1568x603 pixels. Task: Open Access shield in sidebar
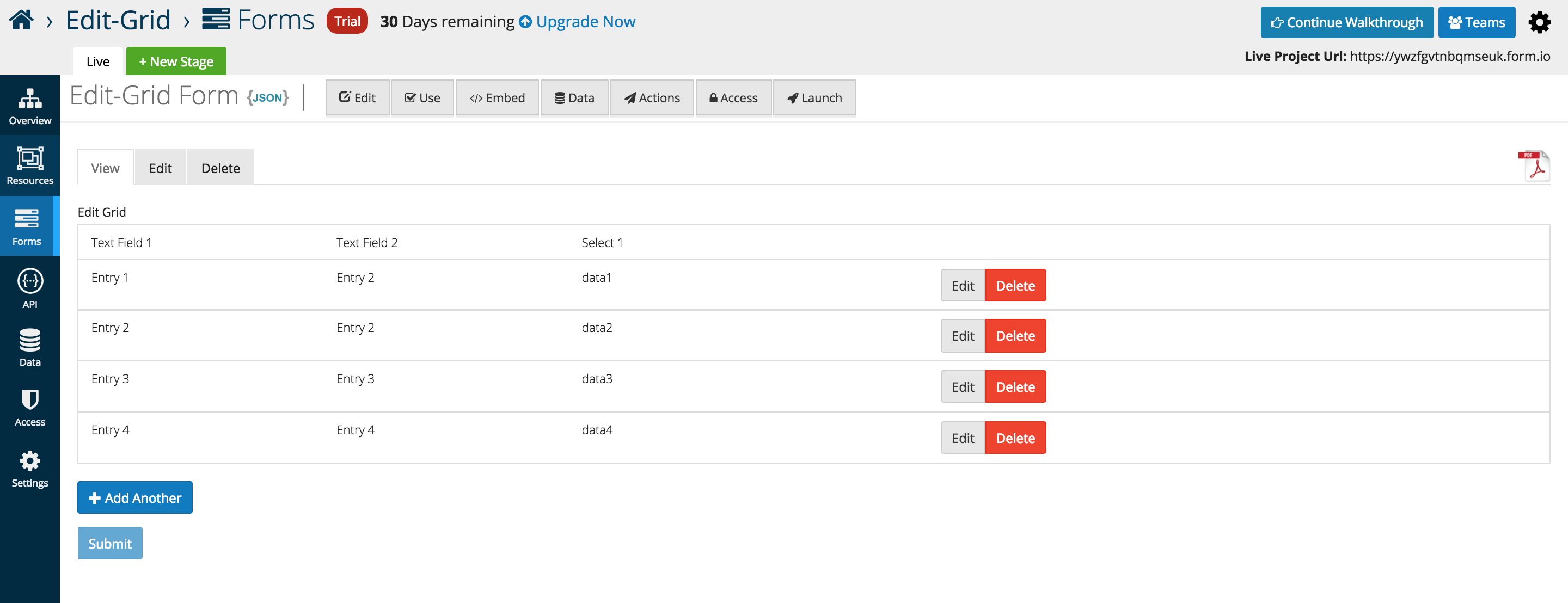[x=30, y=408]
